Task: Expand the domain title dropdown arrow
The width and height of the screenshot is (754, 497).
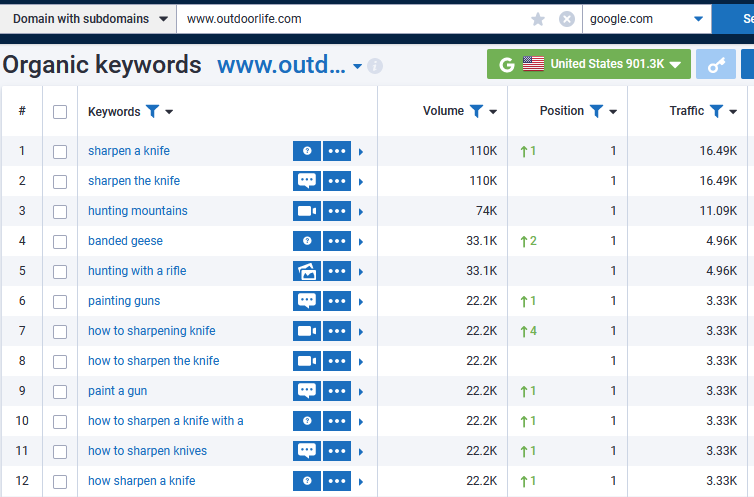Action: pyautogui.click(x=357, y=66)
